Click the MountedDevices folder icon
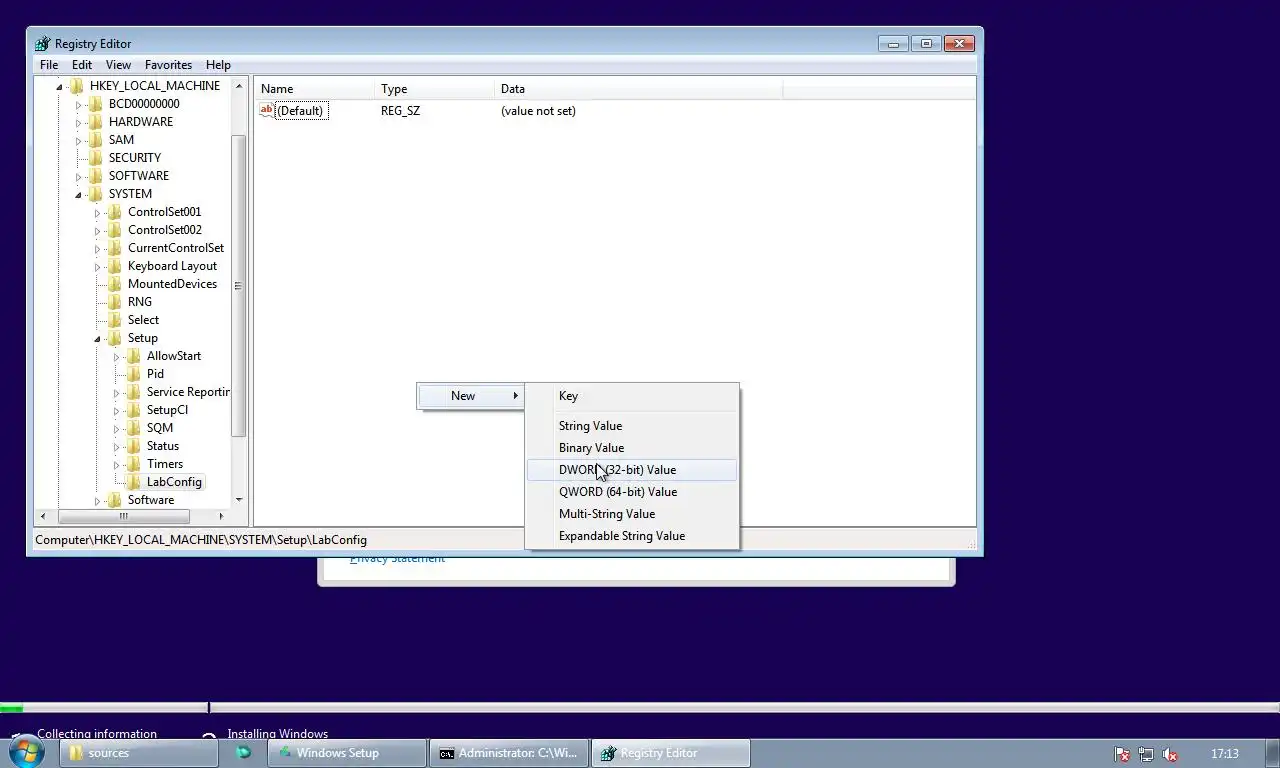Viewport: 1280px width, 768px height. click(114, 284)
